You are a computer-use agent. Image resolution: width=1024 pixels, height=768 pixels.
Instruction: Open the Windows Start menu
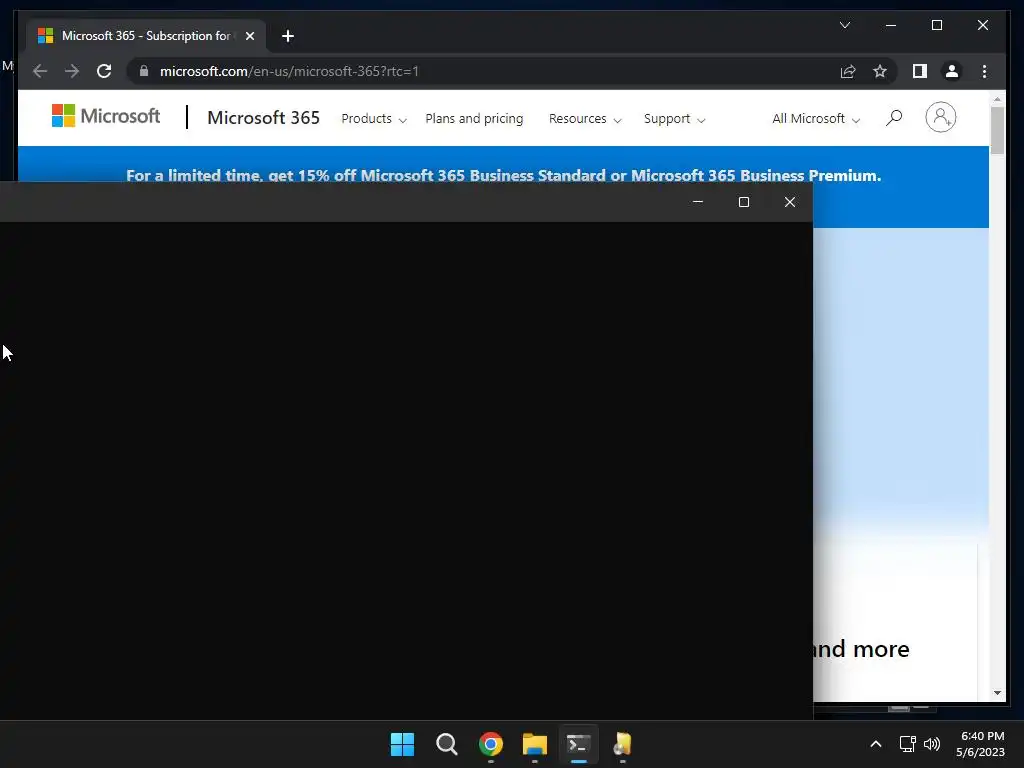[402, 744]
